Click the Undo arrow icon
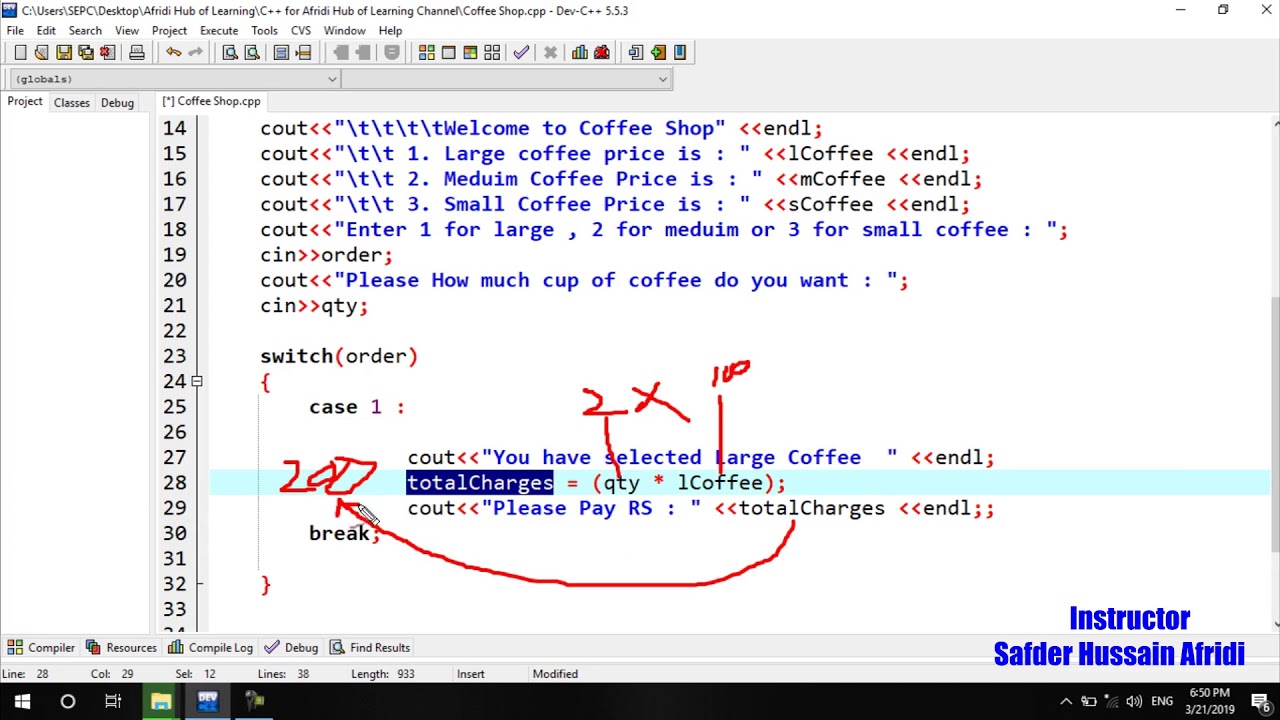Viewport: 1280px width, 720px height. 173,52
